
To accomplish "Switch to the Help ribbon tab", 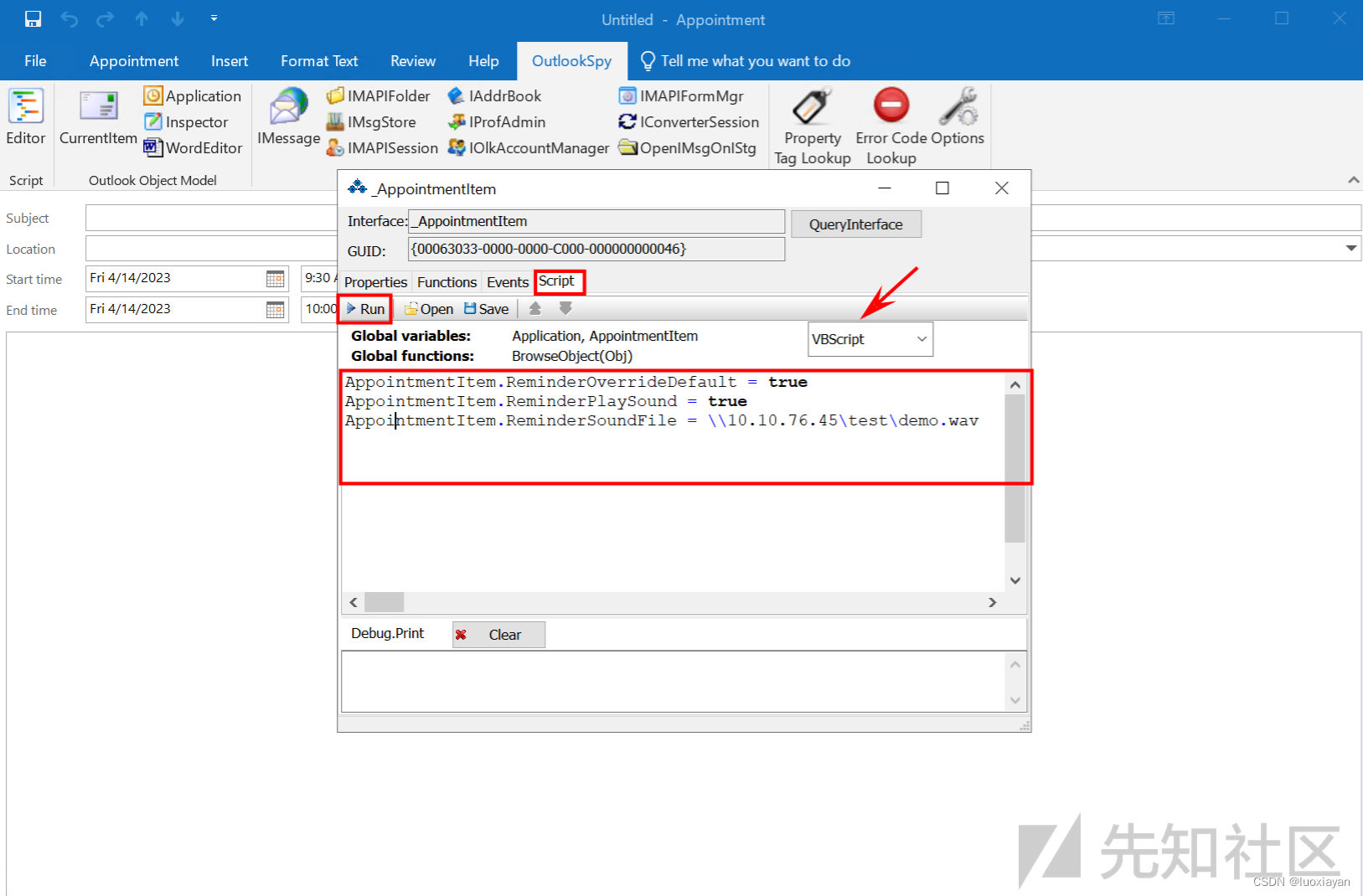I will (x=483, y=60).
